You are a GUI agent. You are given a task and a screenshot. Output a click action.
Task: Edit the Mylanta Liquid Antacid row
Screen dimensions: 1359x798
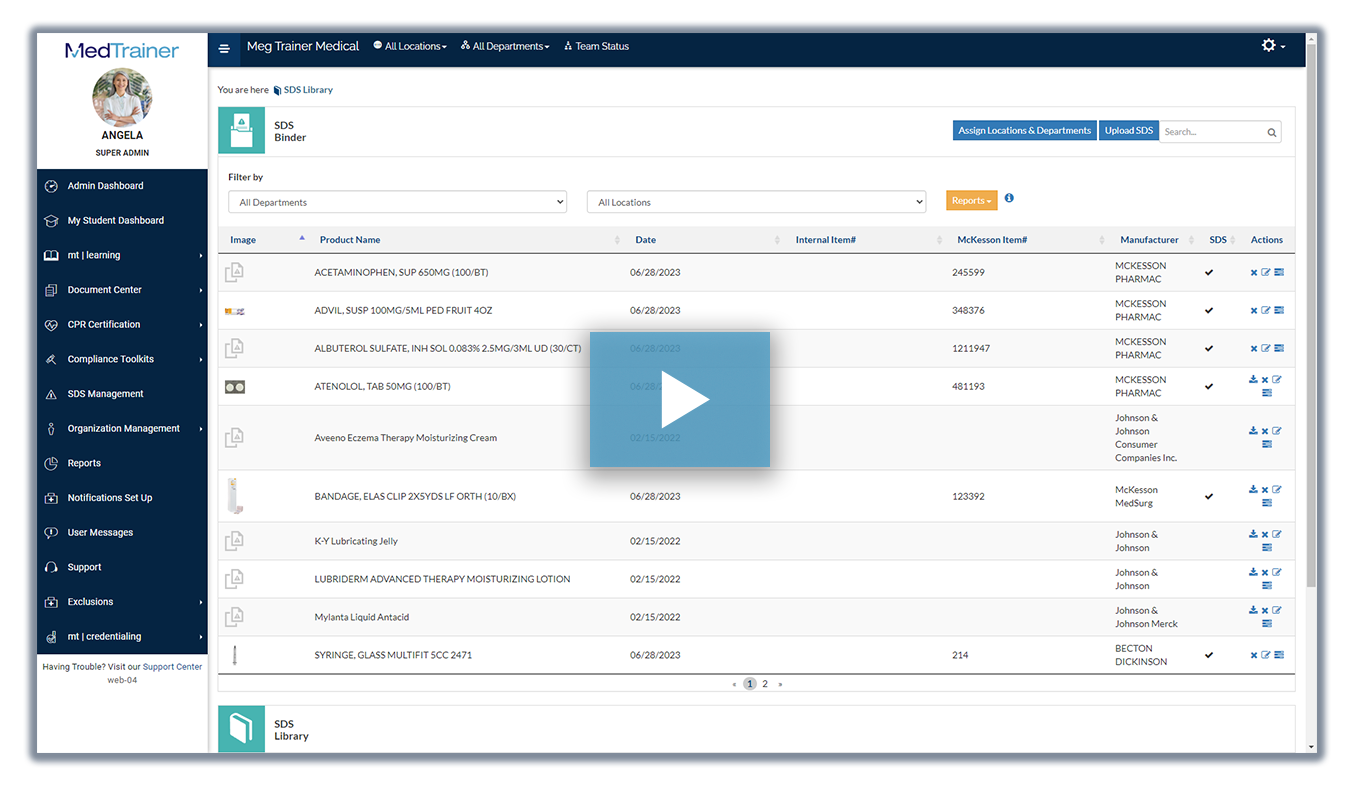[1277, 610]
